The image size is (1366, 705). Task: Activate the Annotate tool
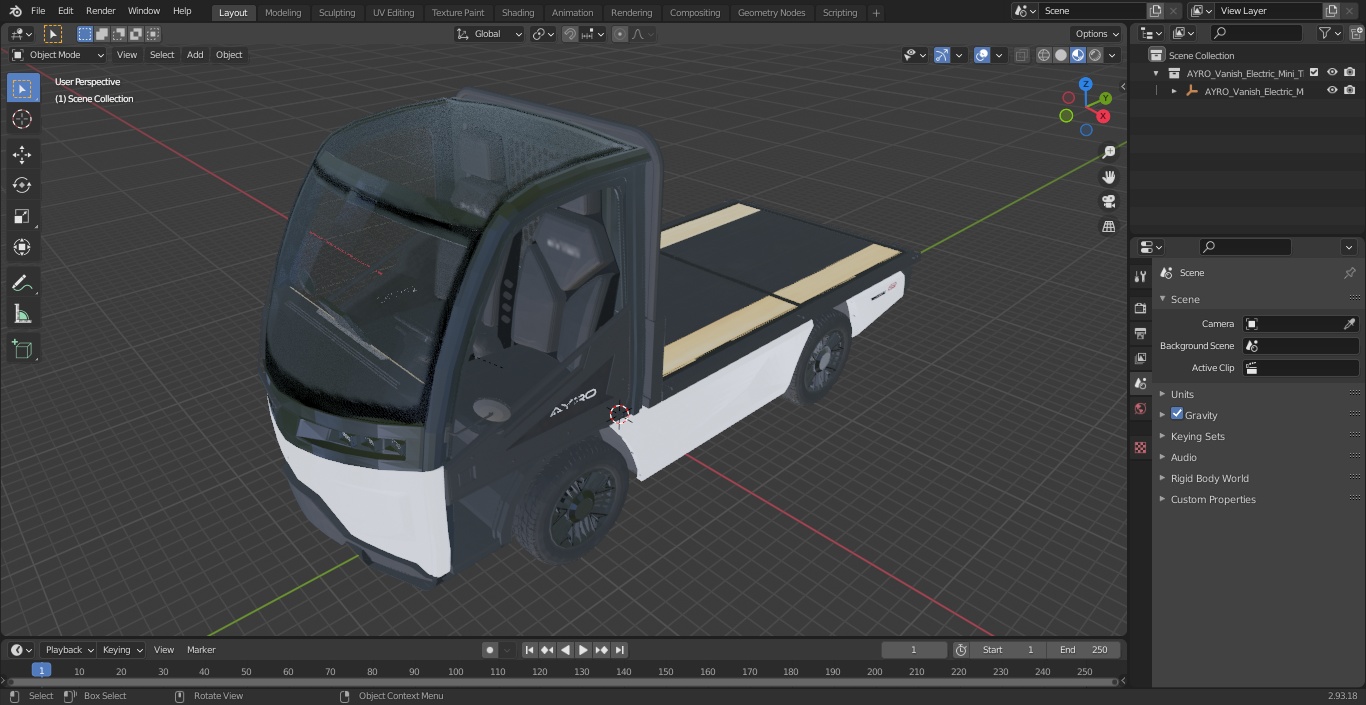point(22,283)
